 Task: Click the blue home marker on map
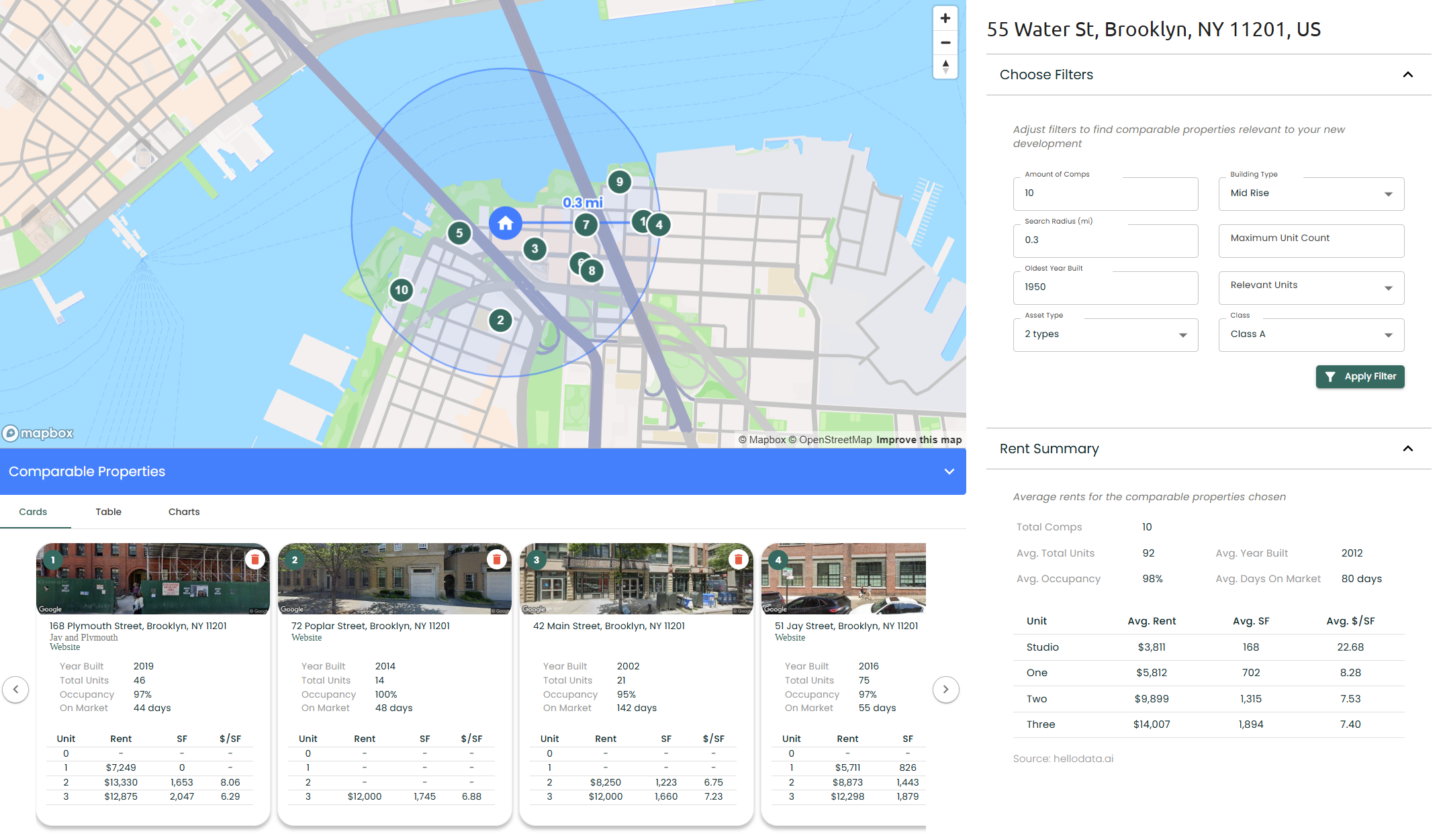click(x=505, y=224)
